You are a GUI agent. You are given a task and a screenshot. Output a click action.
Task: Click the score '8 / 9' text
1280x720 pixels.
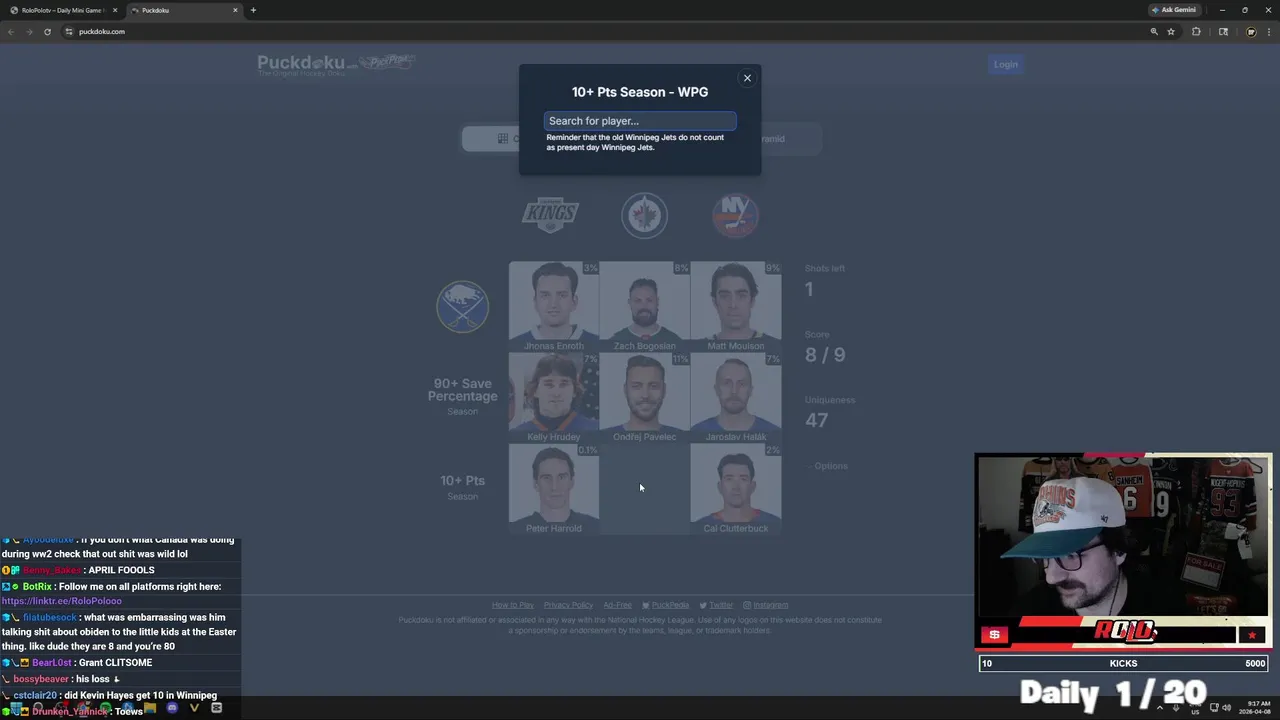825,355
